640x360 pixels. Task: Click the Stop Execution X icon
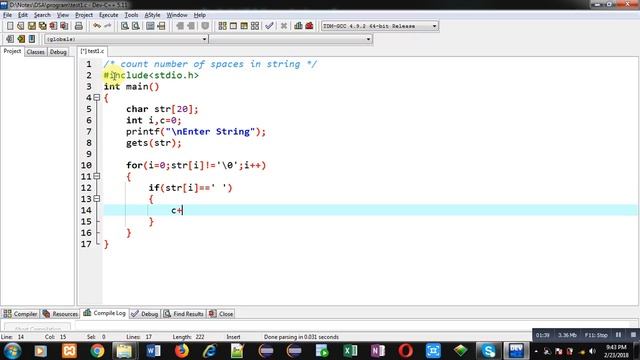coord(284,26)
